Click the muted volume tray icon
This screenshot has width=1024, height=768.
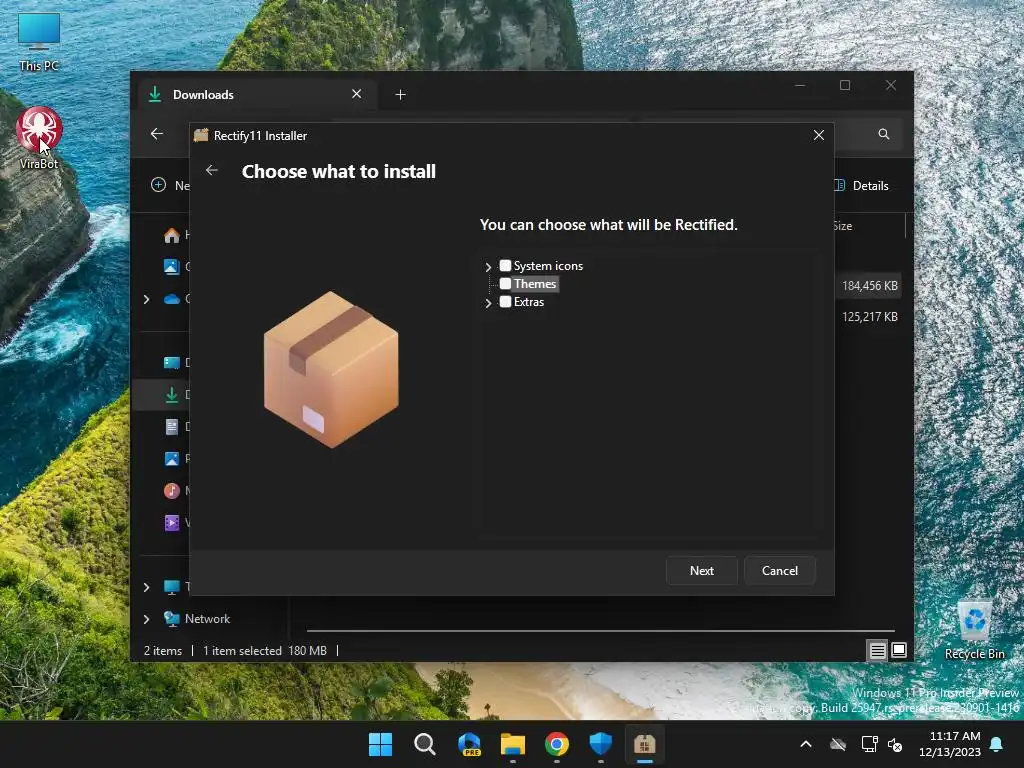895,744
